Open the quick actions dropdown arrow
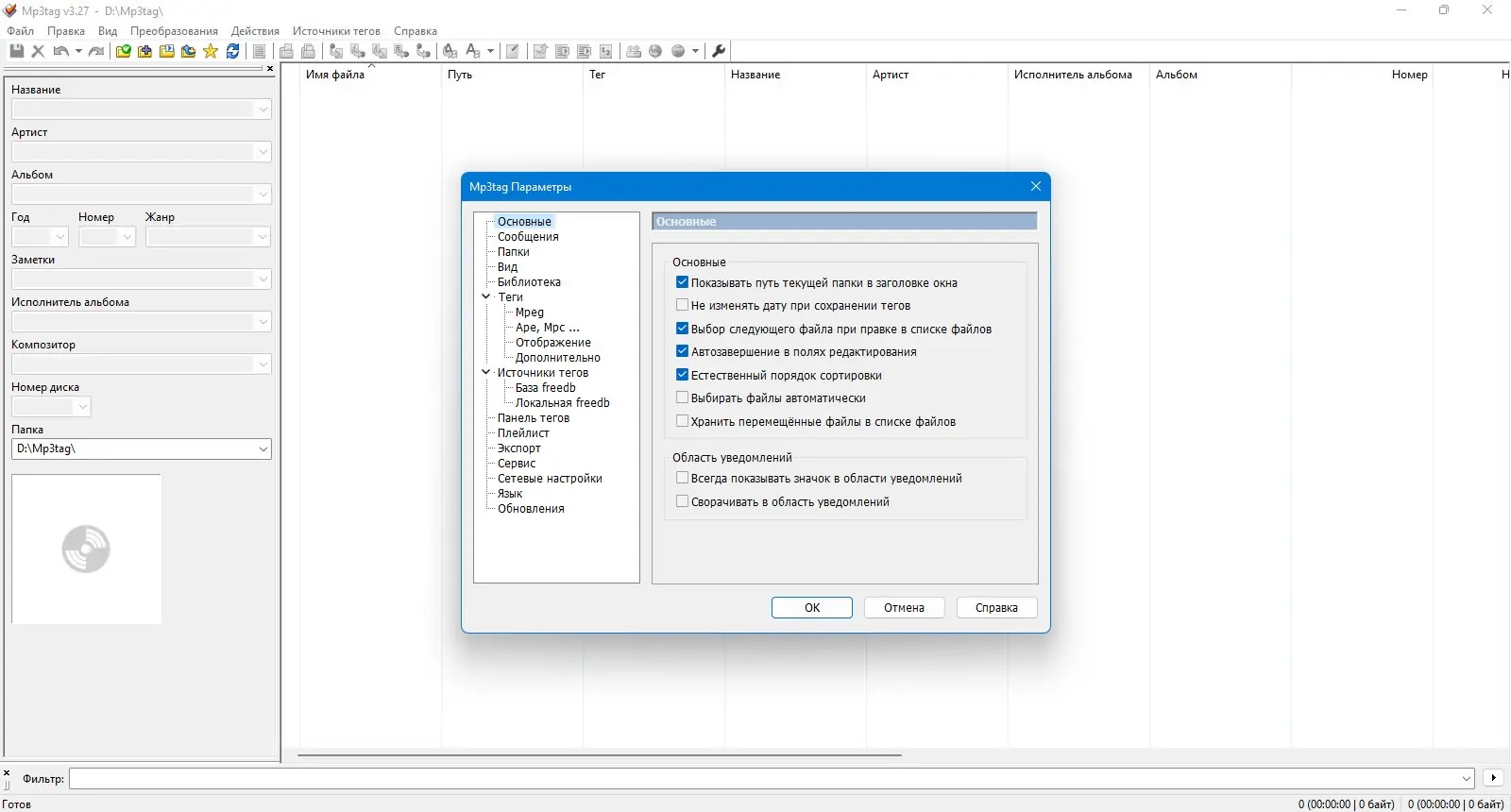 [490, 51]
